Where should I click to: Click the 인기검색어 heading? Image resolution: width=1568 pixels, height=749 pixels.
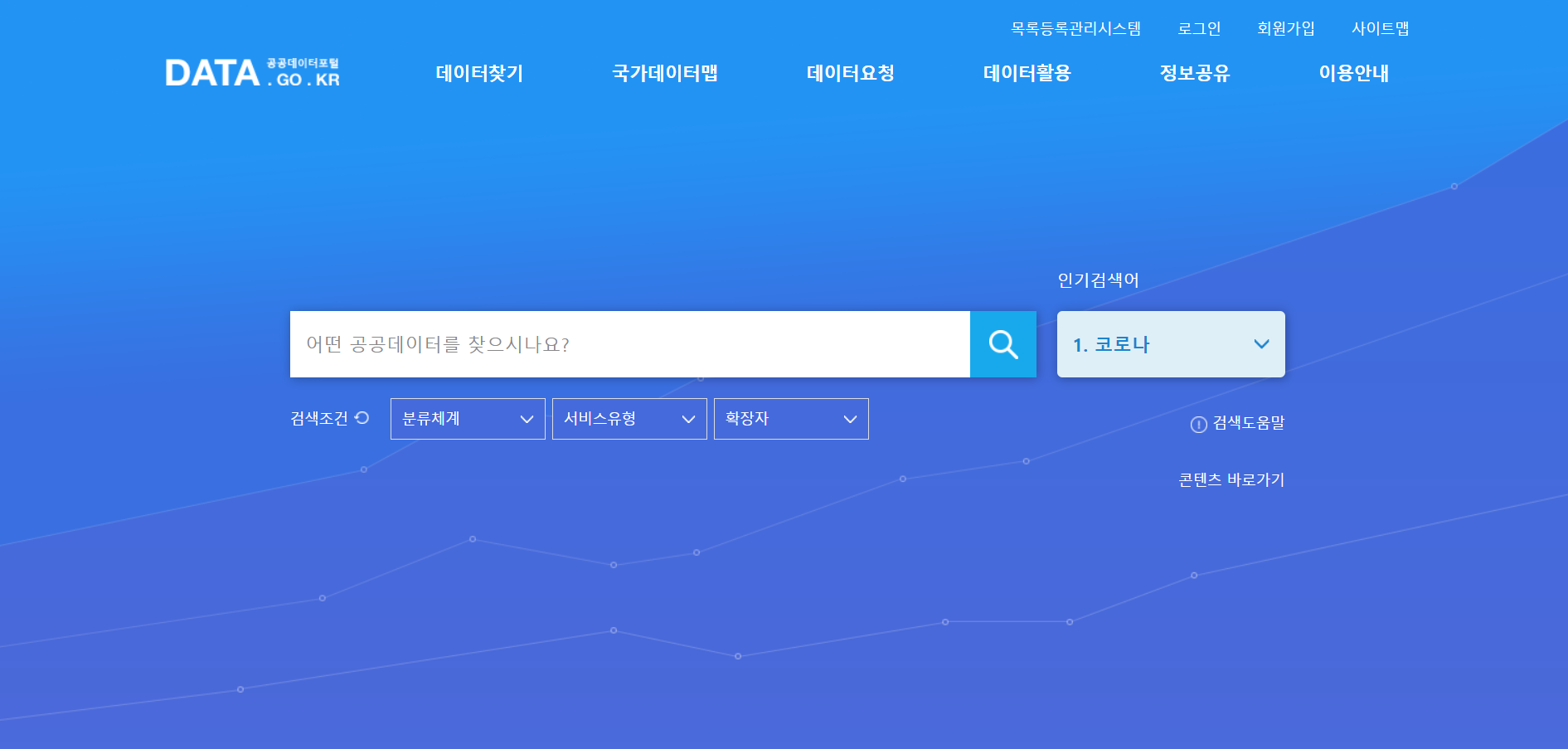1098,280
